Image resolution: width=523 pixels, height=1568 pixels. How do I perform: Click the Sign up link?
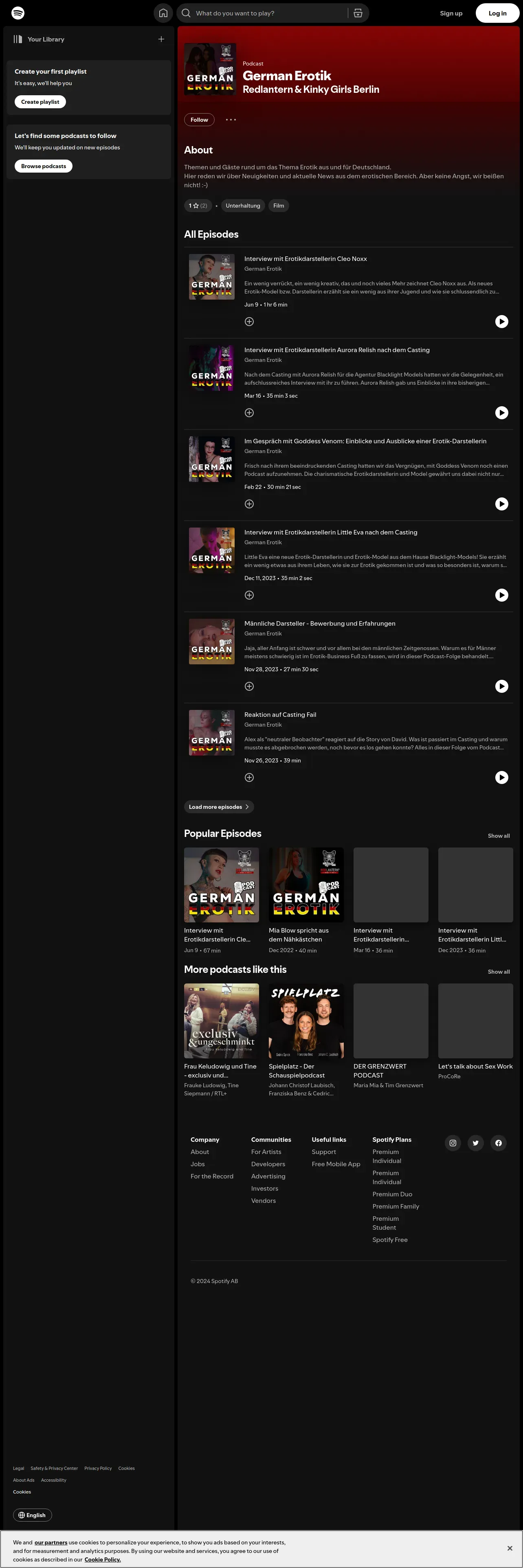tap(451, 13)
